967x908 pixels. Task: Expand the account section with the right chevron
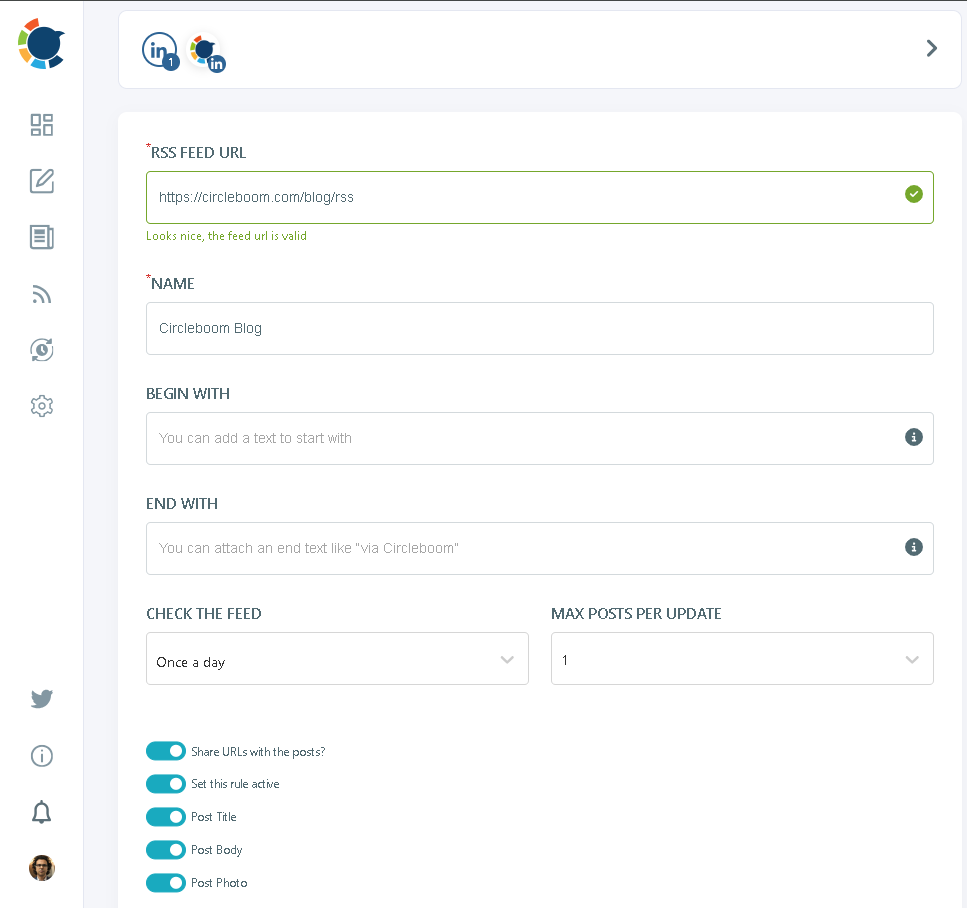tap(931, 48)
